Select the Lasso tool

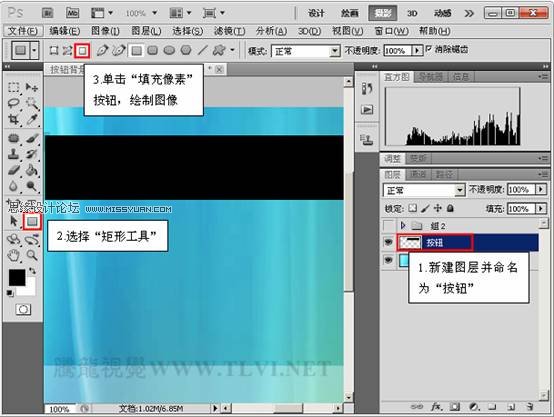(14, 103)
